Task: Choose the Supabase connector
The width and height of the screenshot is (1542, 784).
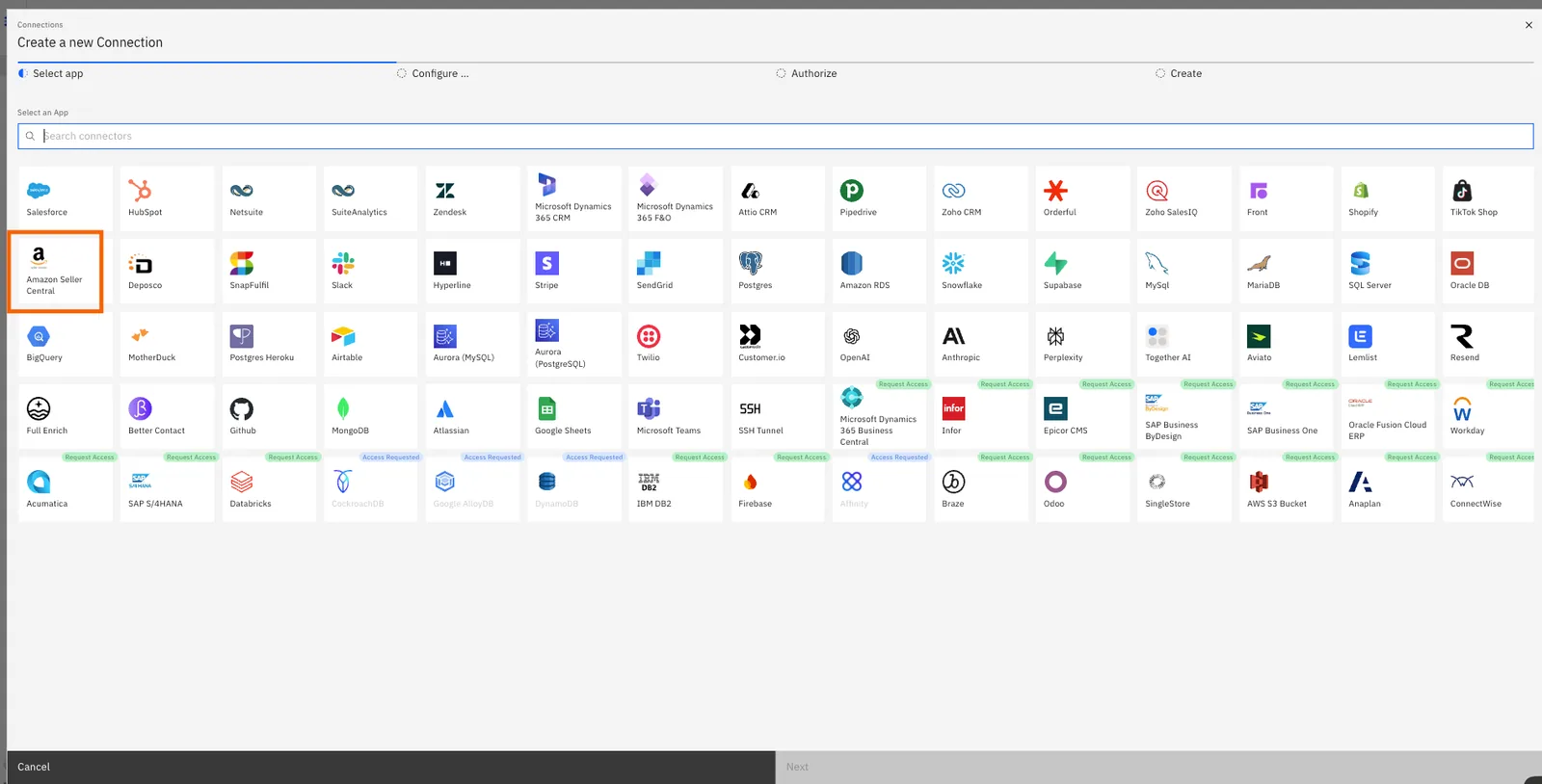Action: [x=1083, y=272]
